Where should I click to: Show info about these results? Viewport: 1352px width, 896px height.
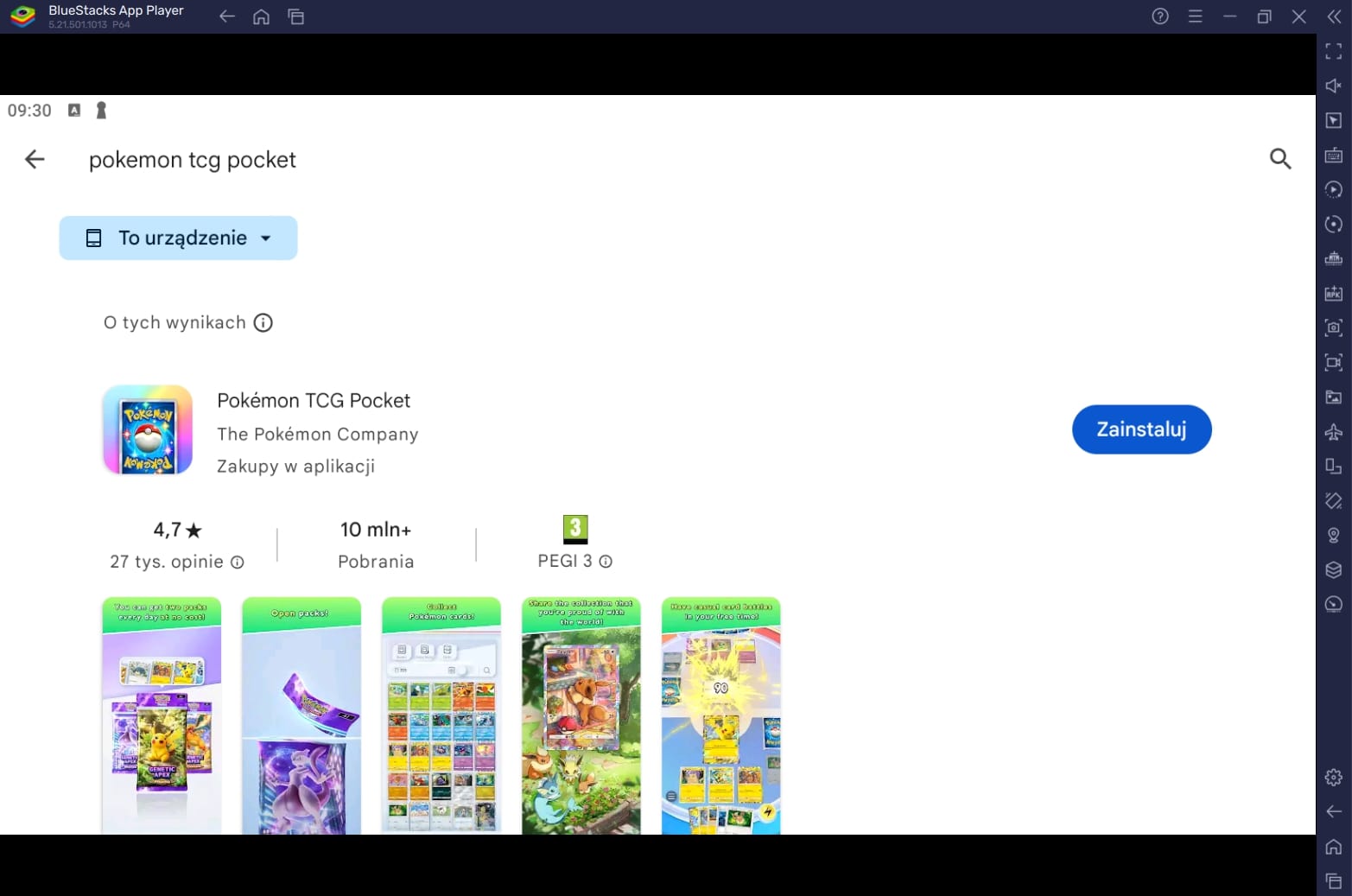coord(263,322)
